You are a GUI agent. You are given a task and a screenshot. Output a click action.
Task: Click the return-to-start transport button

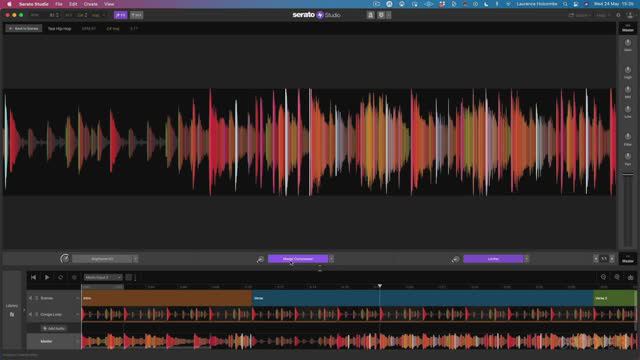[x=33, y=277]
